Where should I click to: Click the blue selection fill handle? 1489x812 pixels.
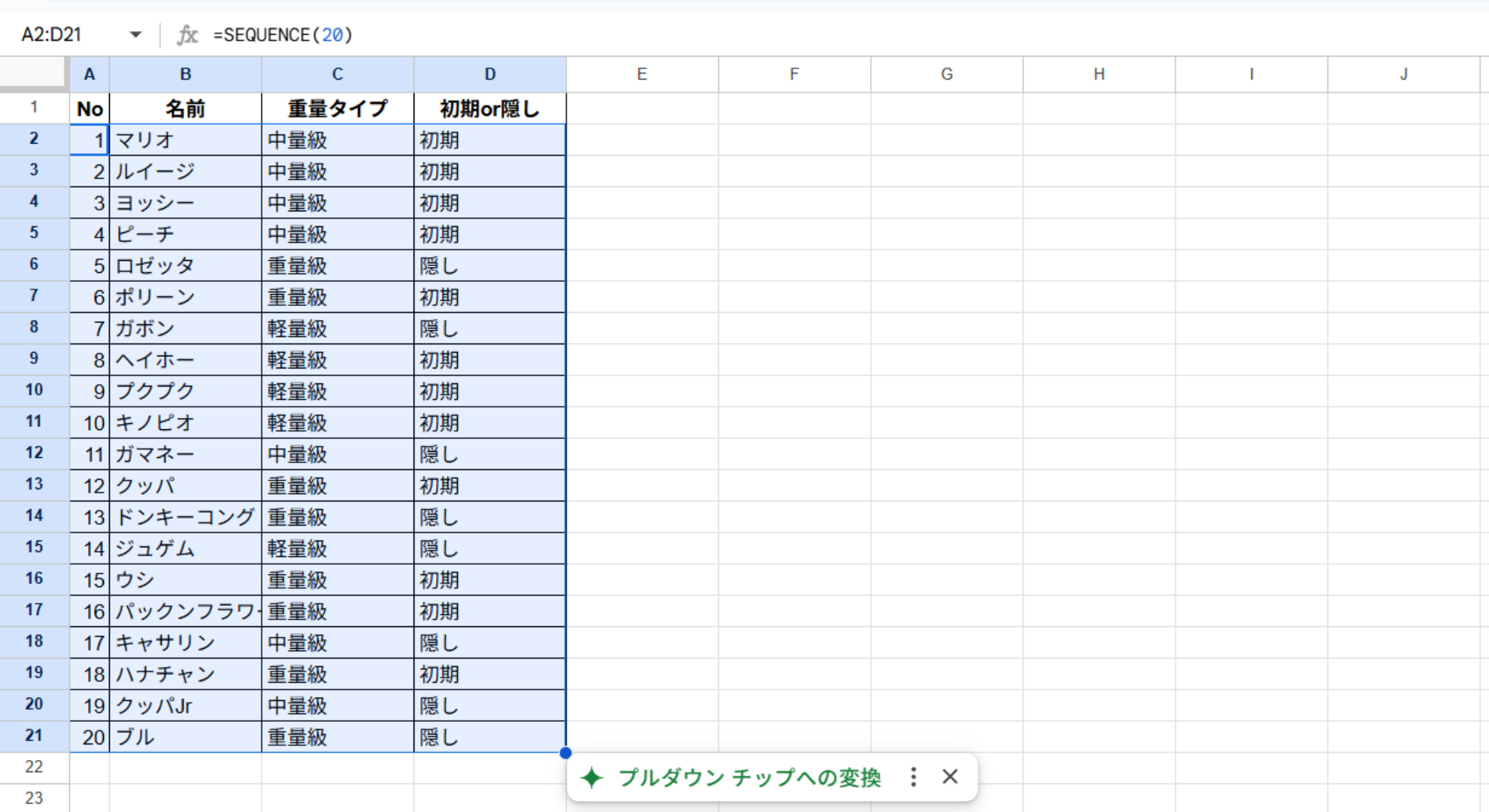(x=566, y=753)
